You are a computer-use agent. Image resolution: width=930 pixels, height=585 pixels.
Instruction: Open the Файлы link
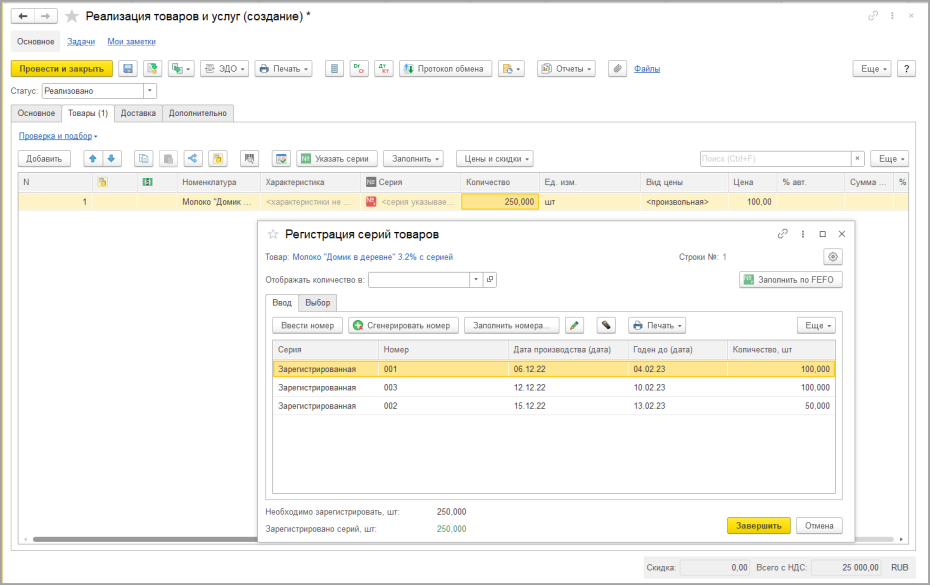[x=647, y=69]
